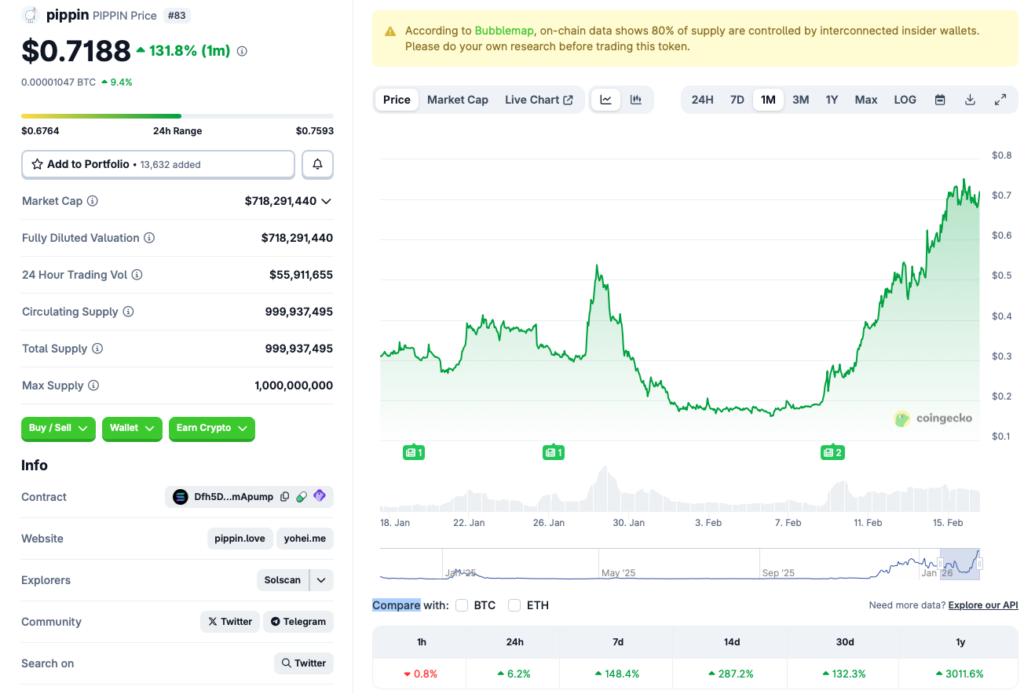Select the 7D timeframe

coord(737,99)
